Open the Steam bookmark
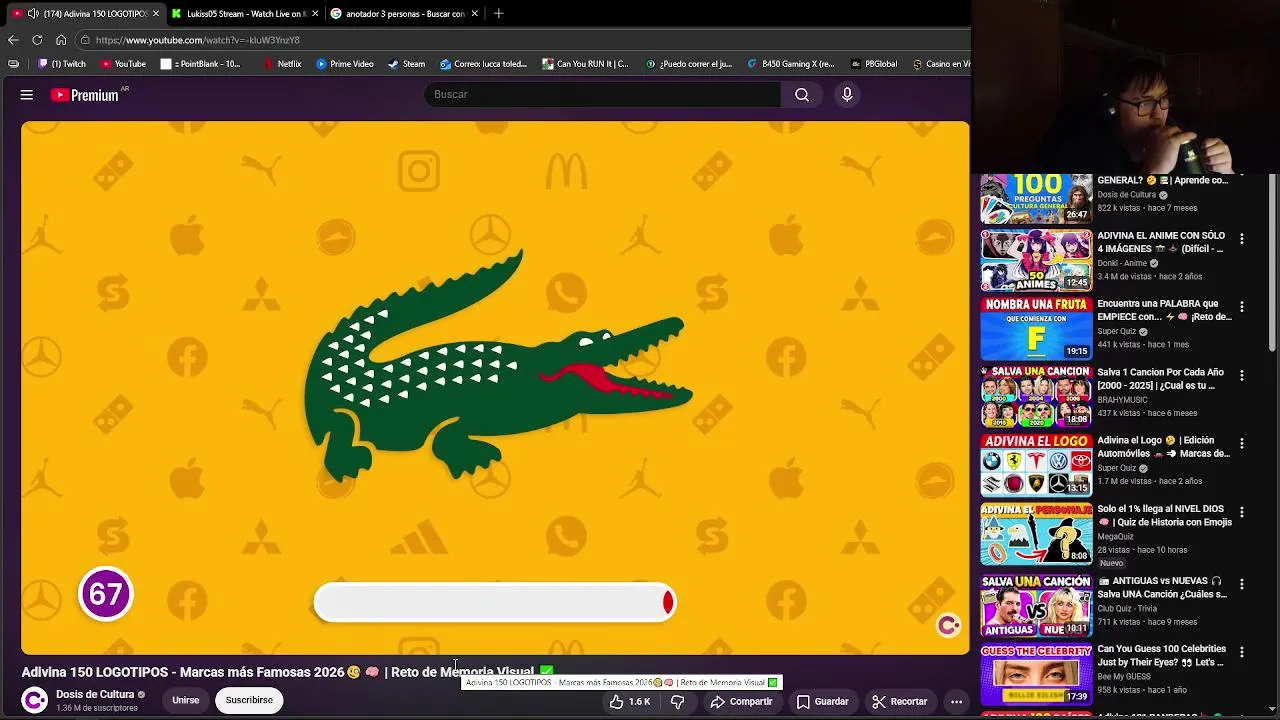Image resolution: width=1280 pixels, height=720 pixels. (x=406, y=64)
